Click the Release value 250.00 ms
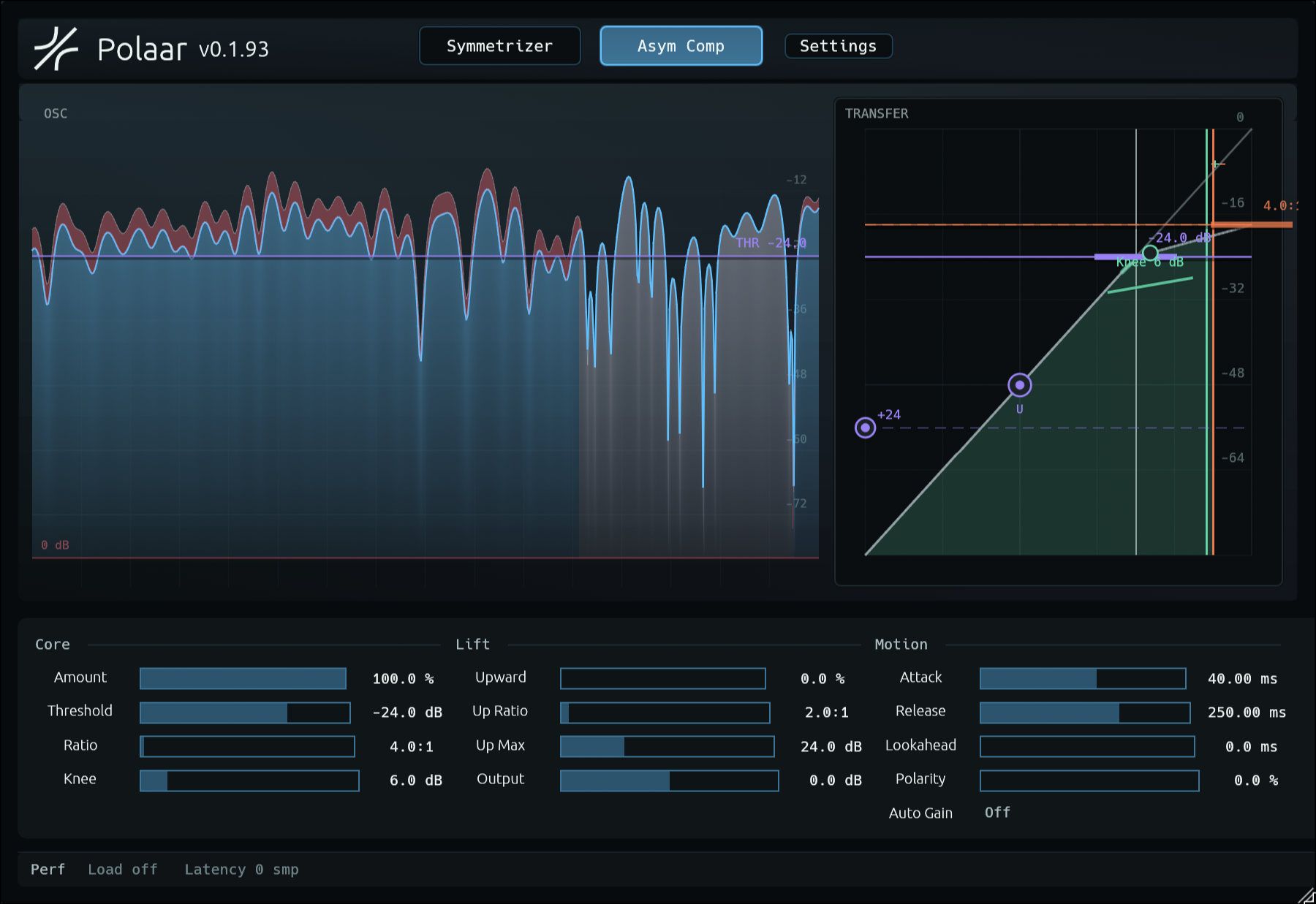Image resolution: width=1316 pixels, height=904 pixels. tap(1247, 713)
